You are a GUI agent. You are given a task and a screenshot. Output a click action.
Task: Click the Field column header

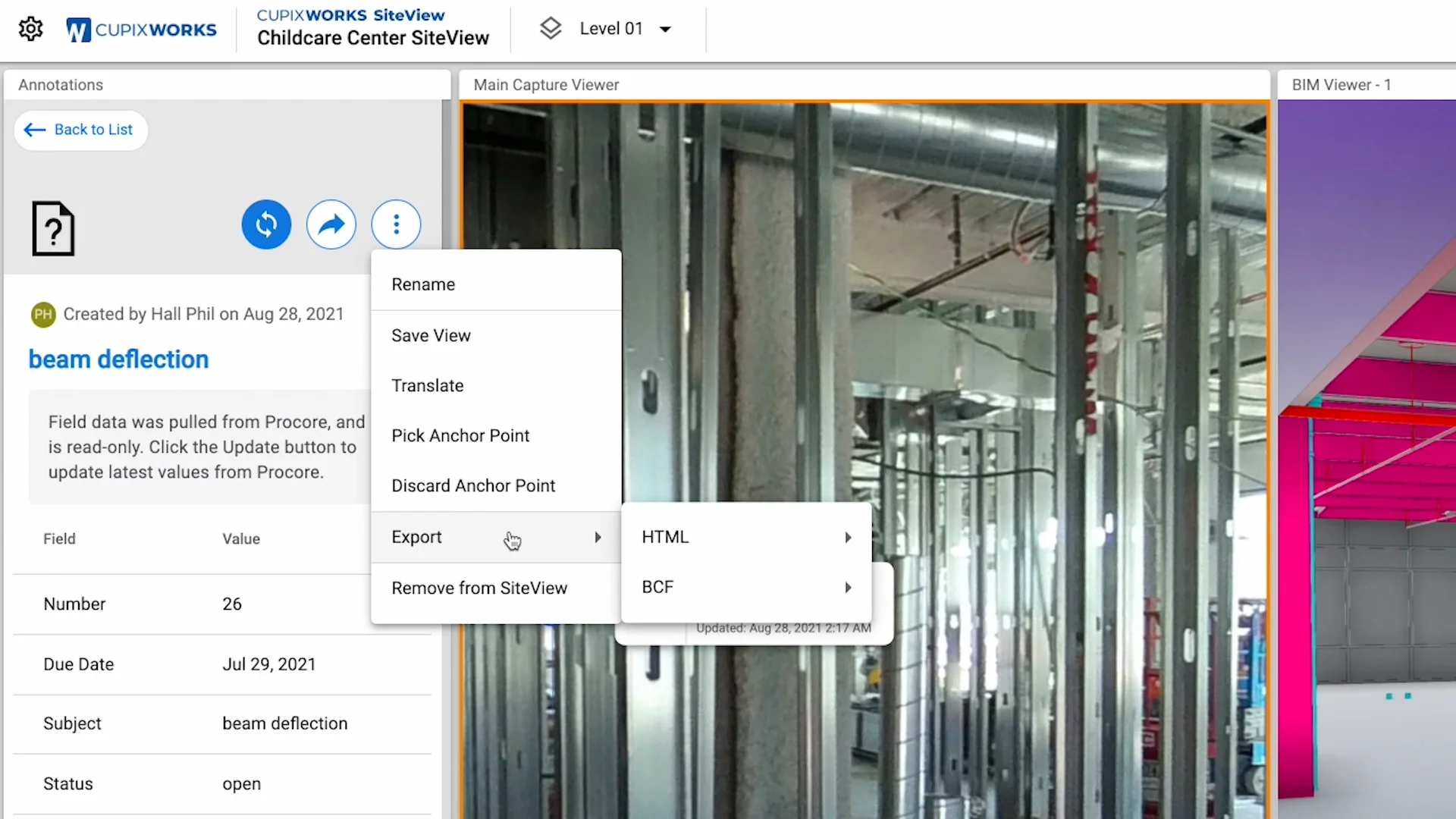(59, 539)
